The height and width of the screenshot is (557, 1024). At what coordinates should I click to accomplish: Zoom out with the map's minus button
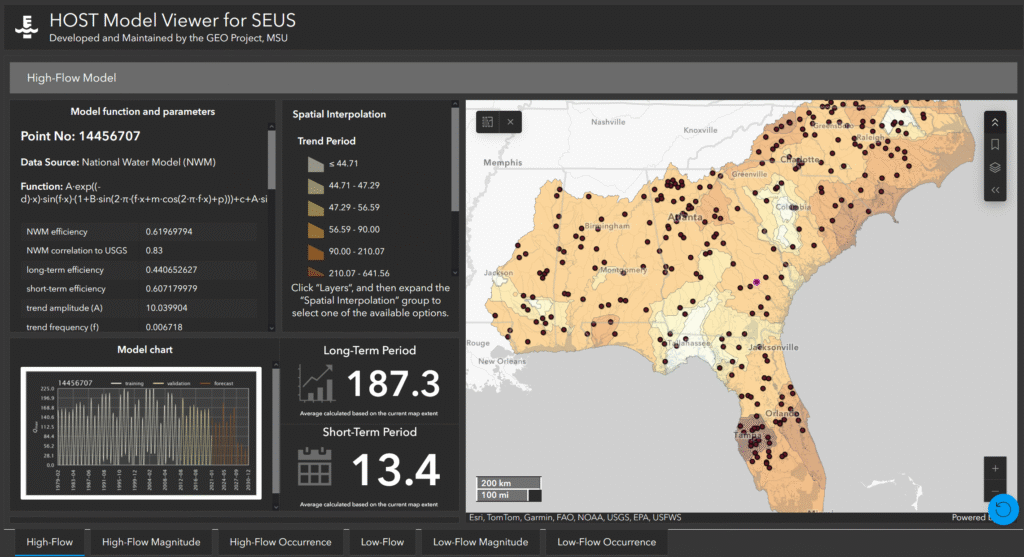pyautogui.click(x=994, y=490)
